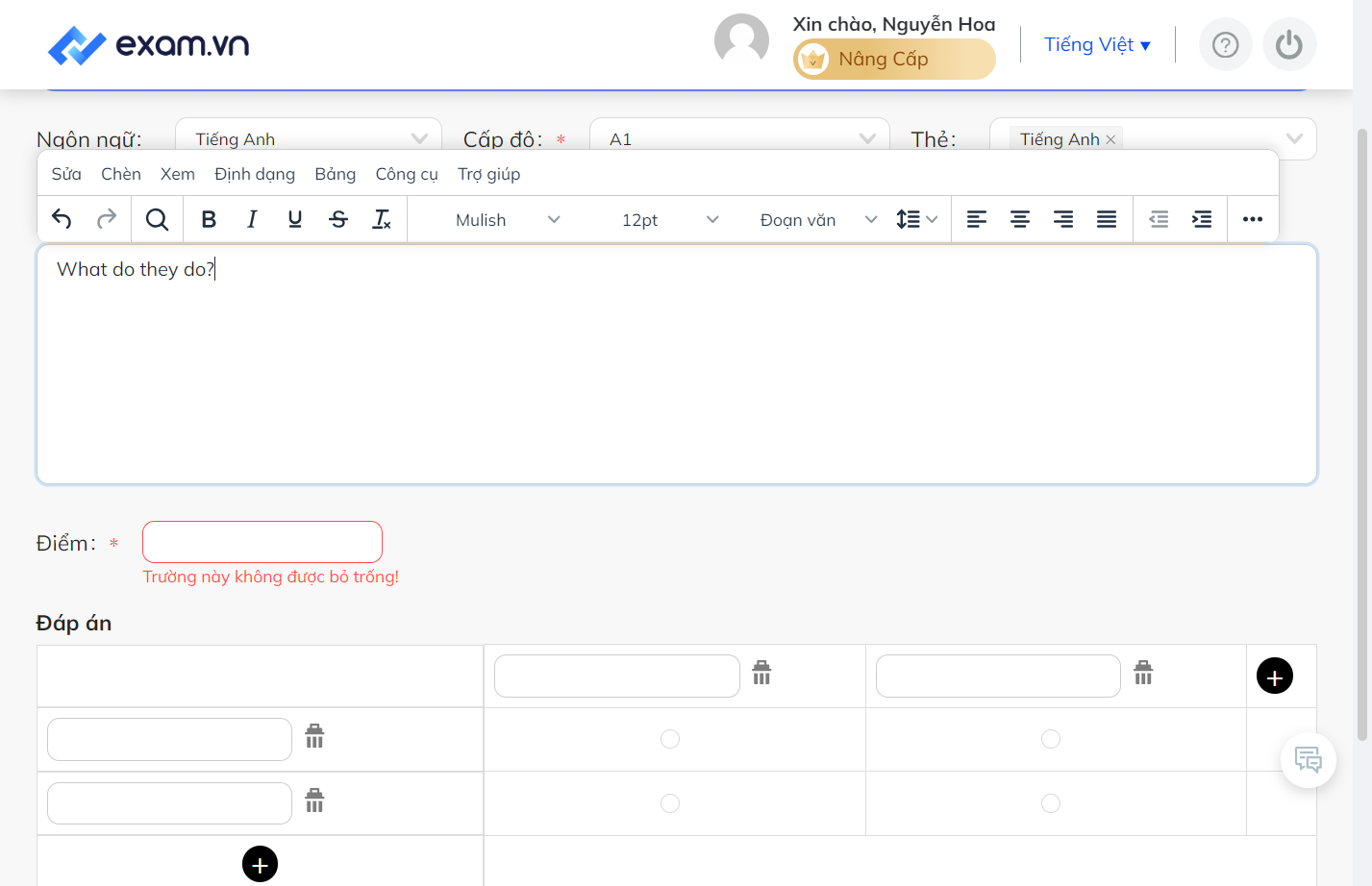Open the Đoạn văn block format dropdown

pos(817,220)
